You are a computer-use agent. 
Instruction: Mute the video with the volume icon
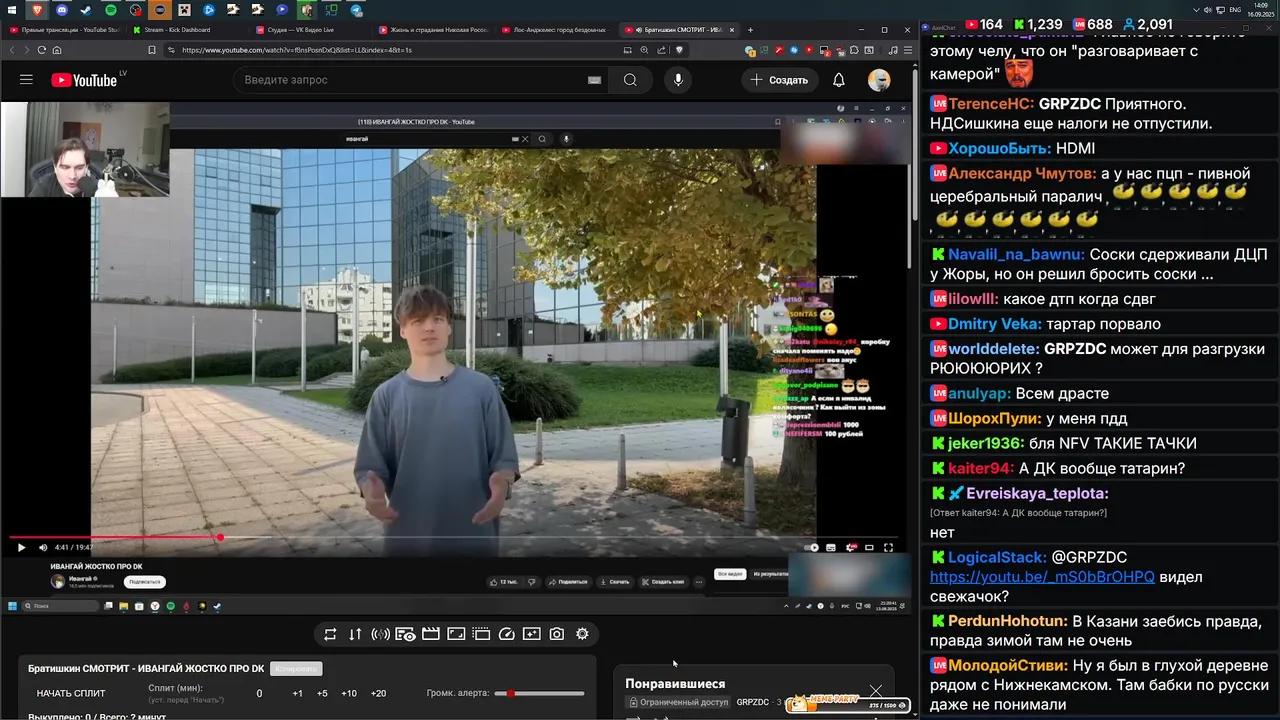click(43, 547)
